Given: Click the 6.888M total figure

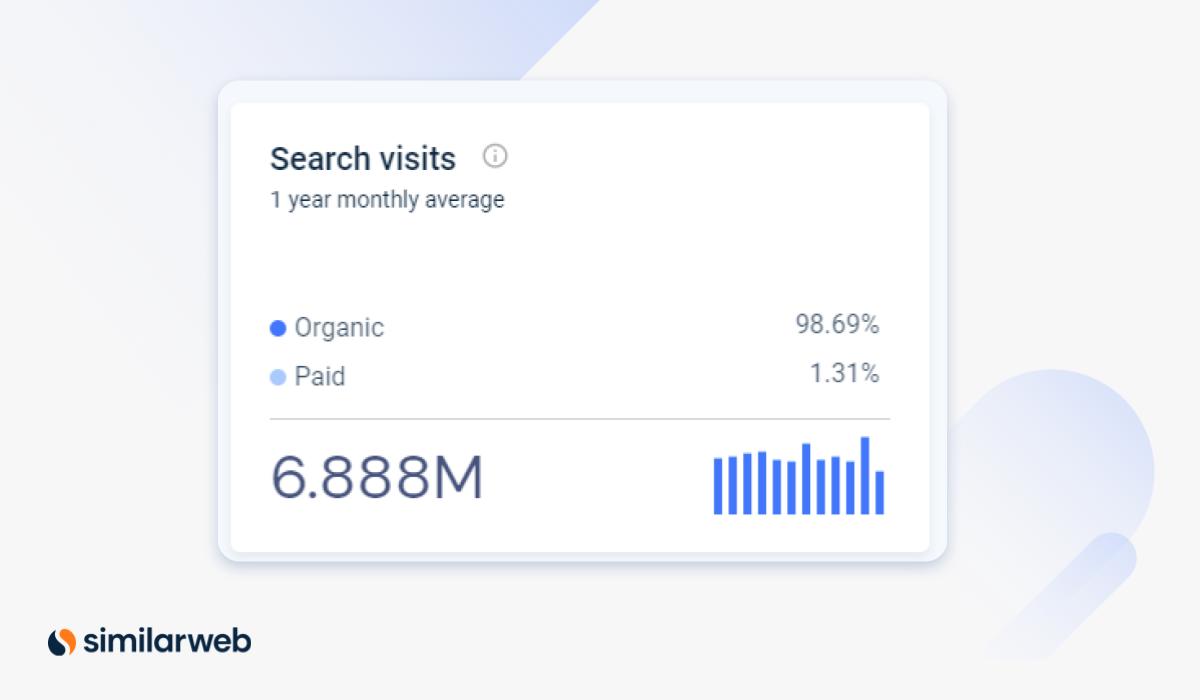Looking at the screenshot, I should coord(377,478).
